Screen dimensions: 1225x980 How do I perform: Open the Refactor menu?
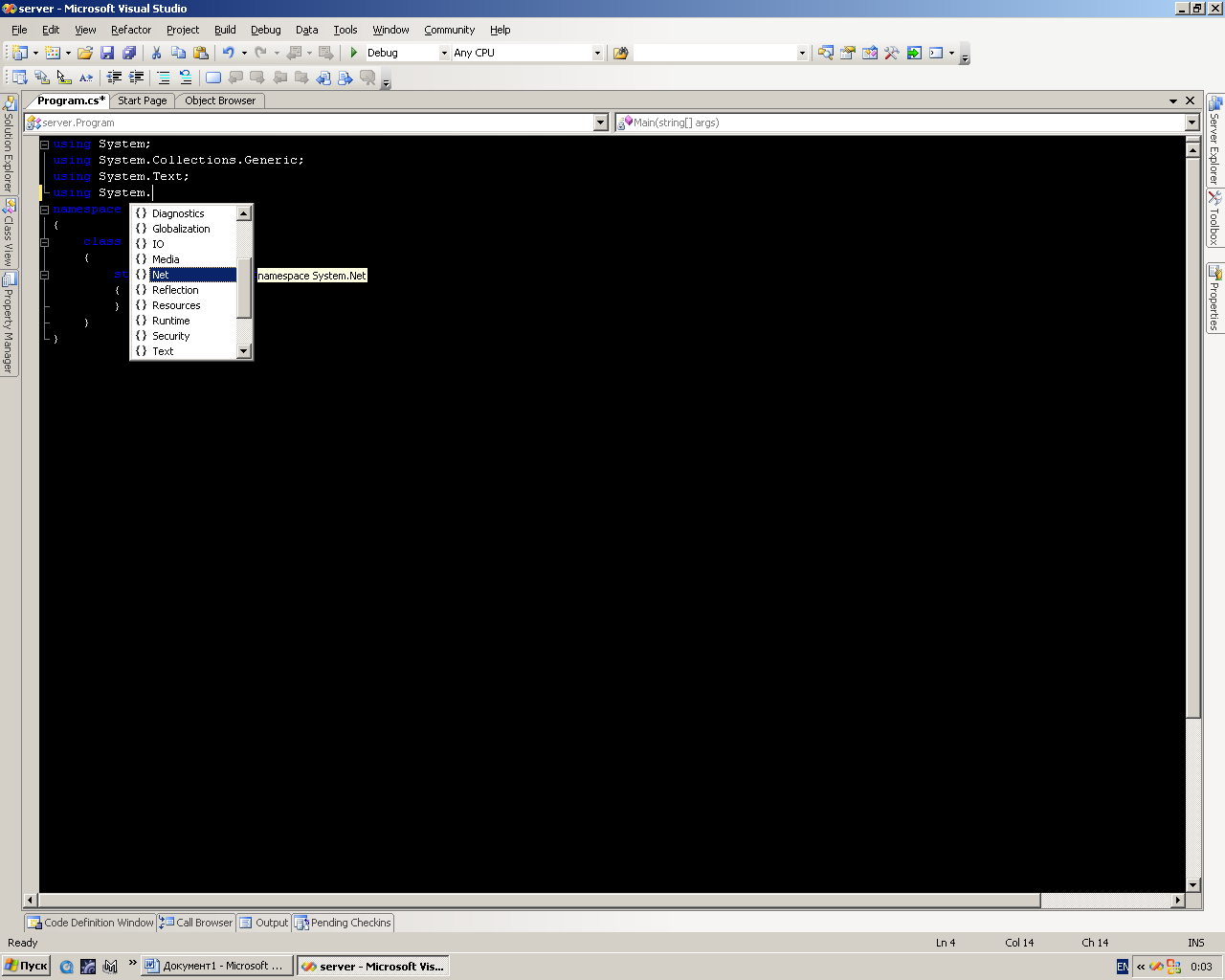click(x=131, y=30)
